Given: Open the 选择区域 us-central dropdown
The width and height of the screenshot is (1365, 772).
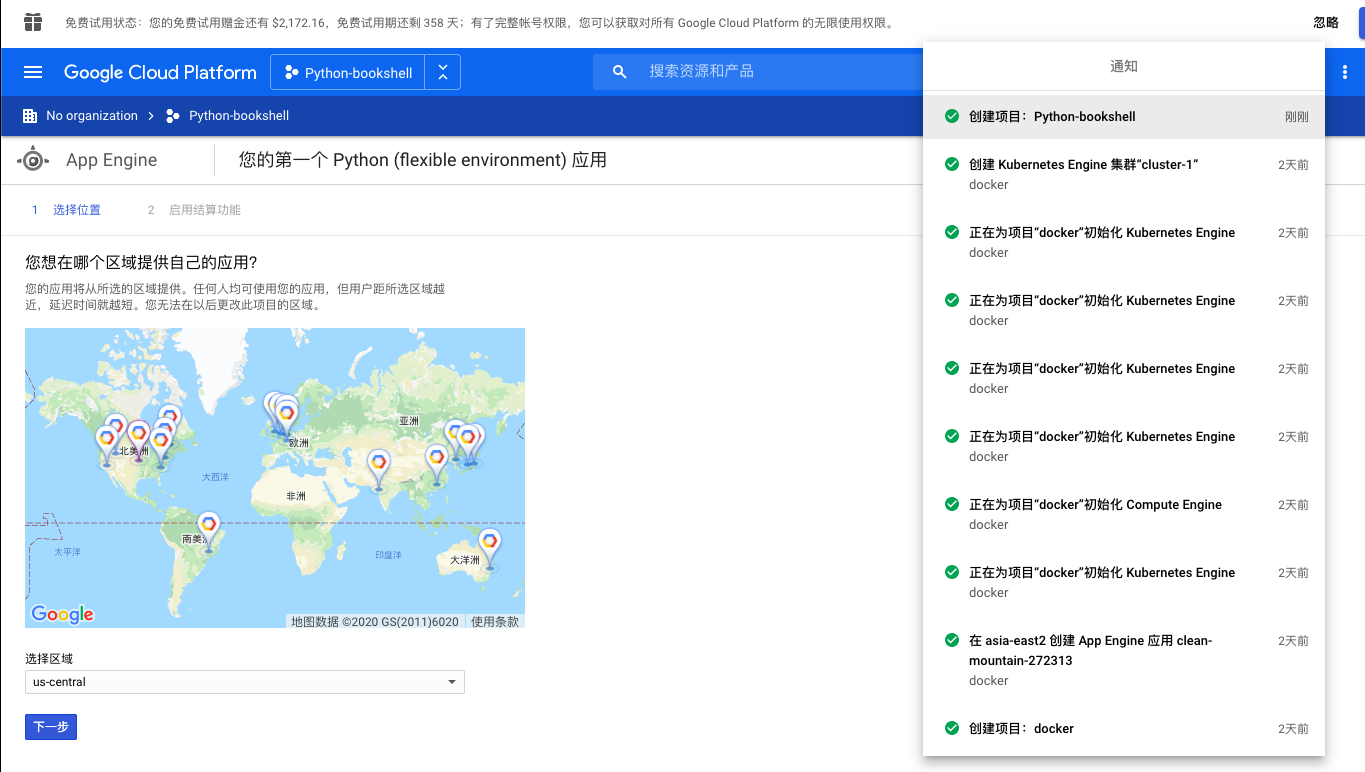Looking at the screenshot, I should pyautogui.click(x=245, y=682).
